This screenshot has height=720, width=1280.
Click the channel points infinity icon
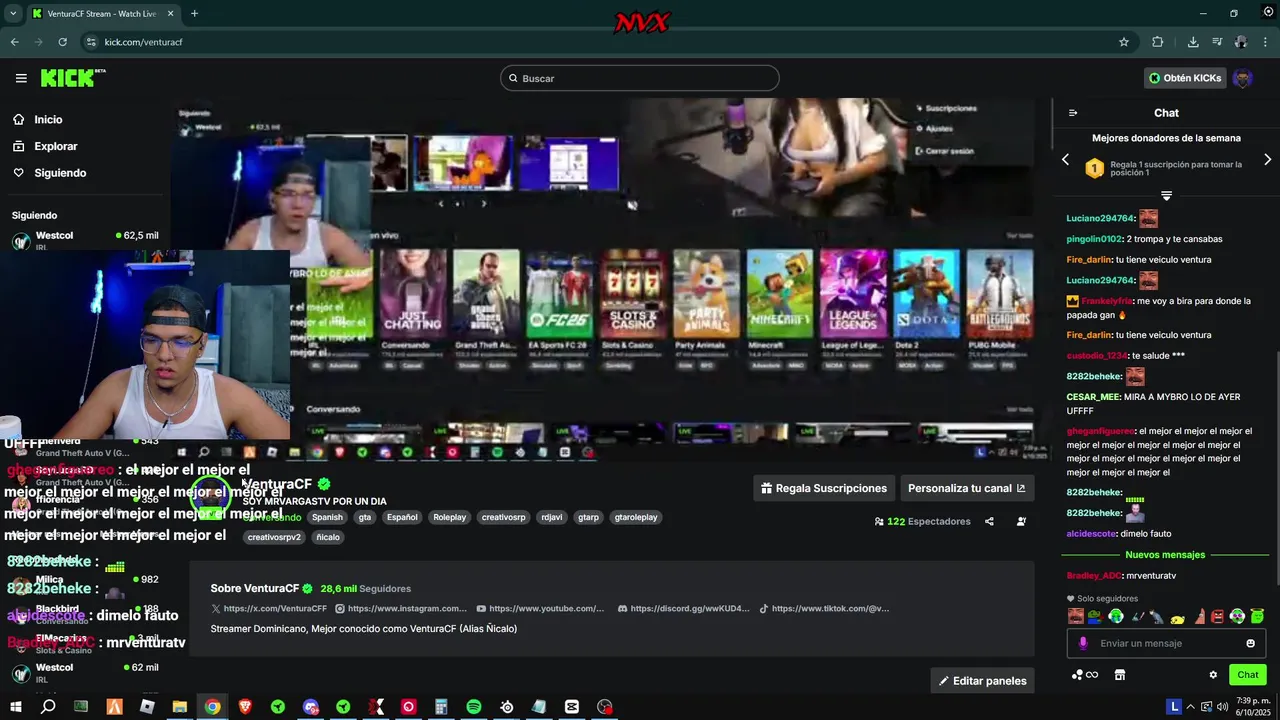tap(1085, 675)
